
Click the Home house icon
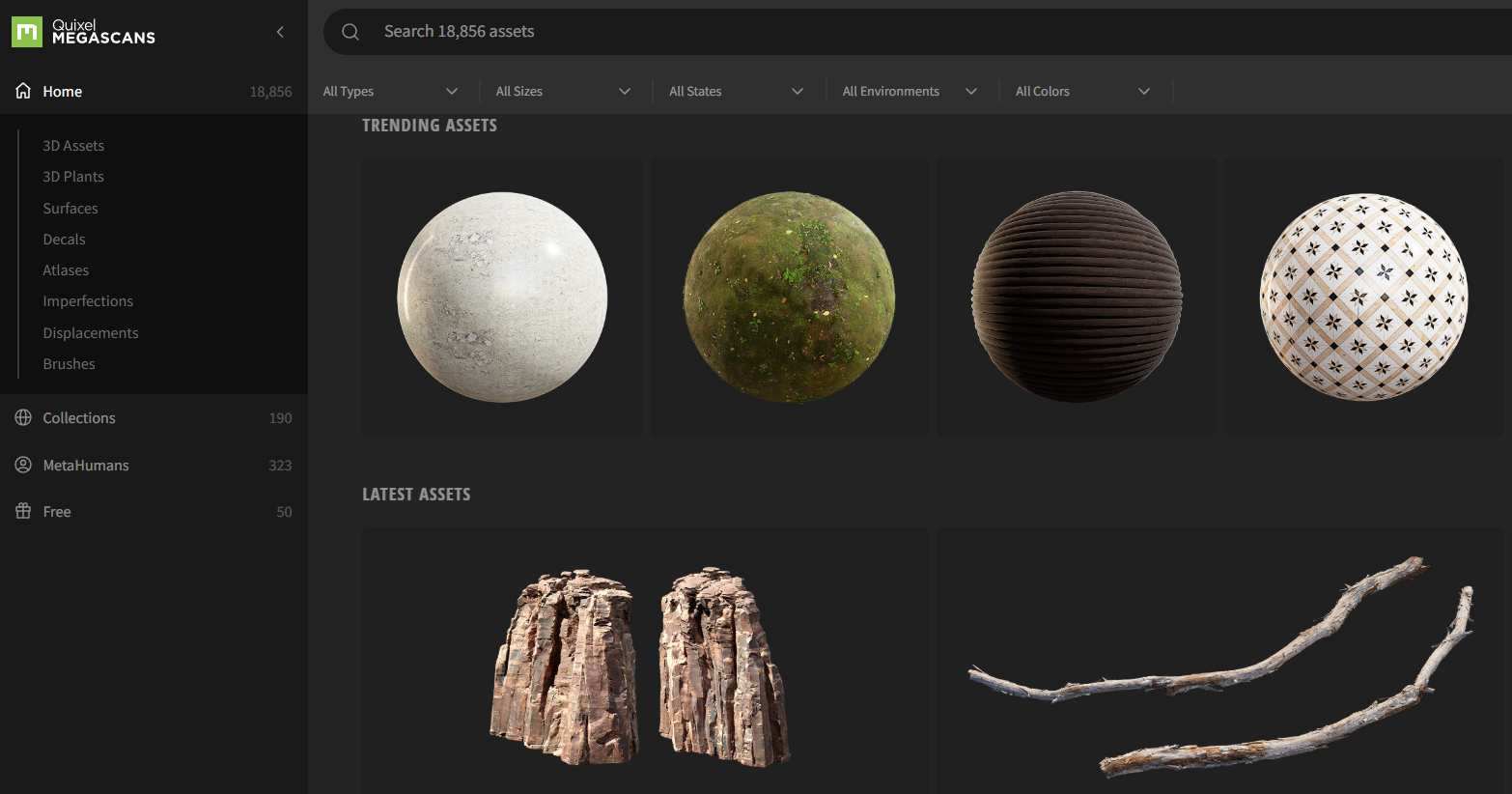tap(23, 91)
